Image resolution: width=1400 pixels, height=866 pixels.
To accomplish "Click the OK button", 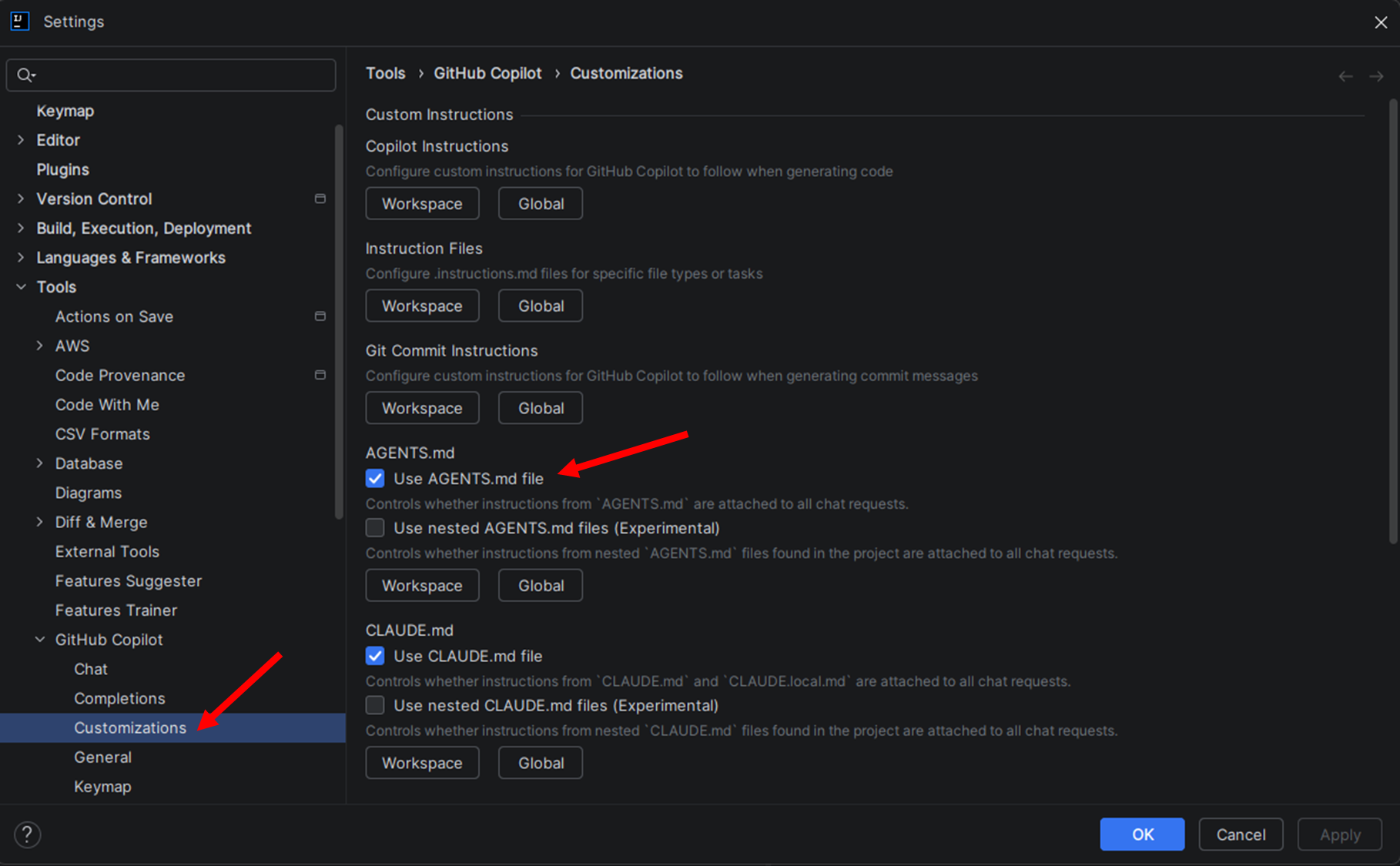I will point(1142,834).
